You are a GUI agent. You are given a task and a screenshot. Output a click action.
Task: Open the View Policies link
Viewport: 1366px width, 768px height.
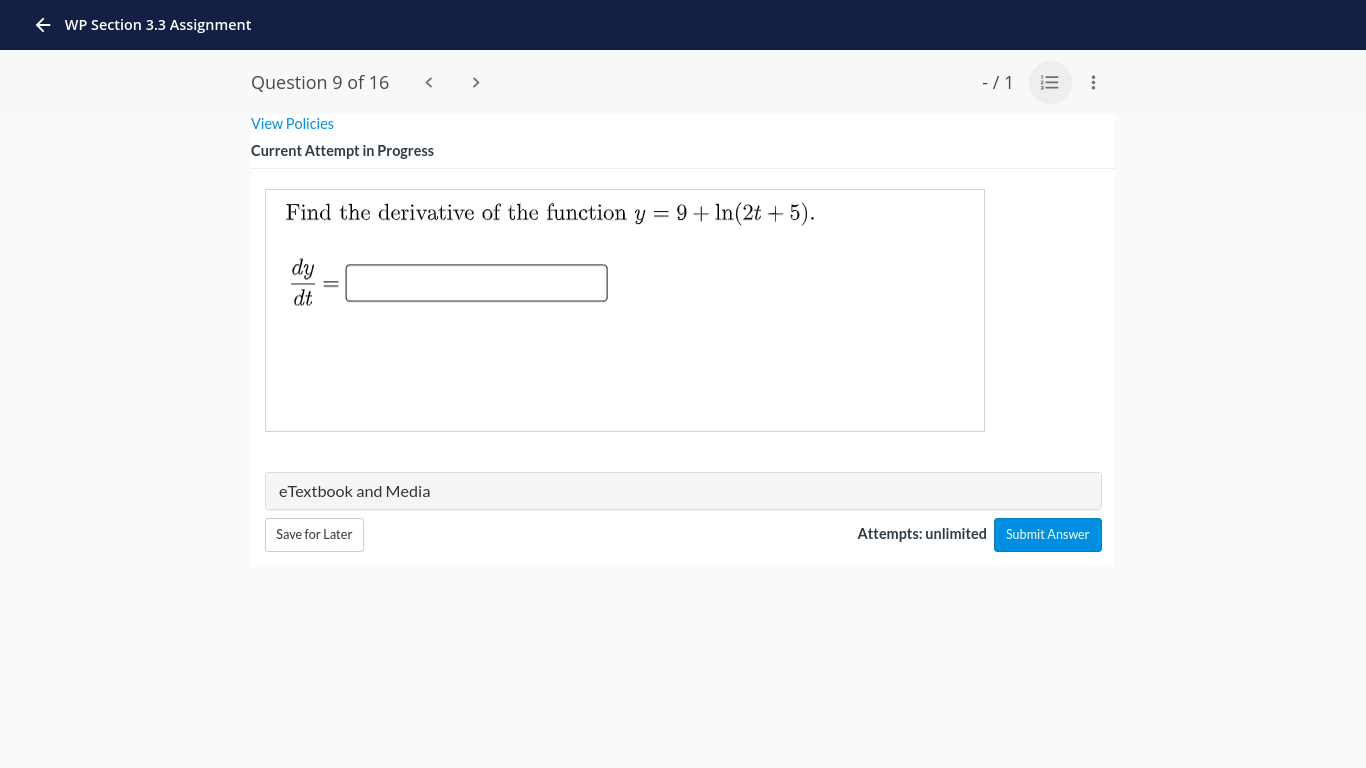point(292,123)
